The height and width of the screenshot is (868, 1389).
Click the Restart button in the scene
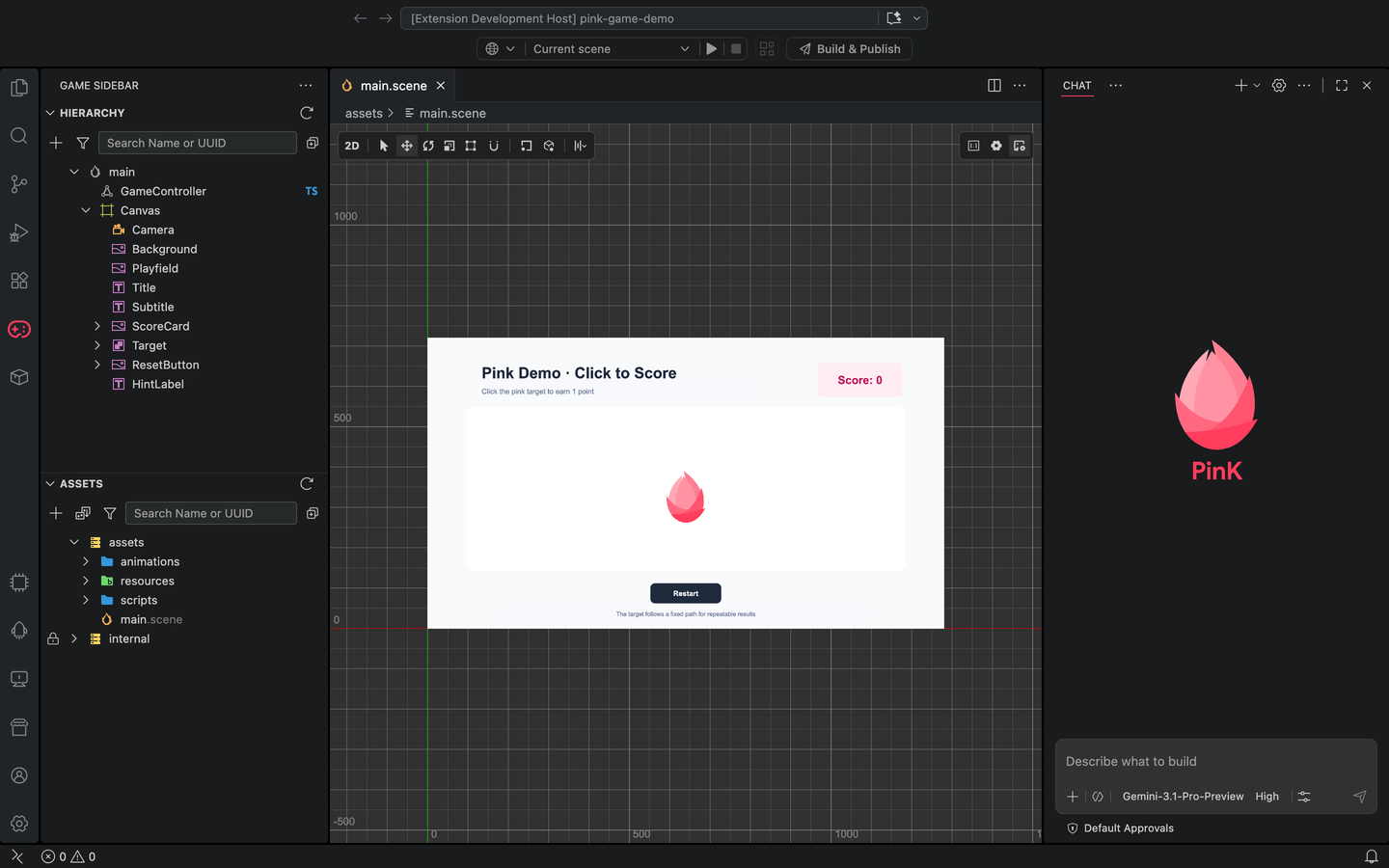point(686,593)
